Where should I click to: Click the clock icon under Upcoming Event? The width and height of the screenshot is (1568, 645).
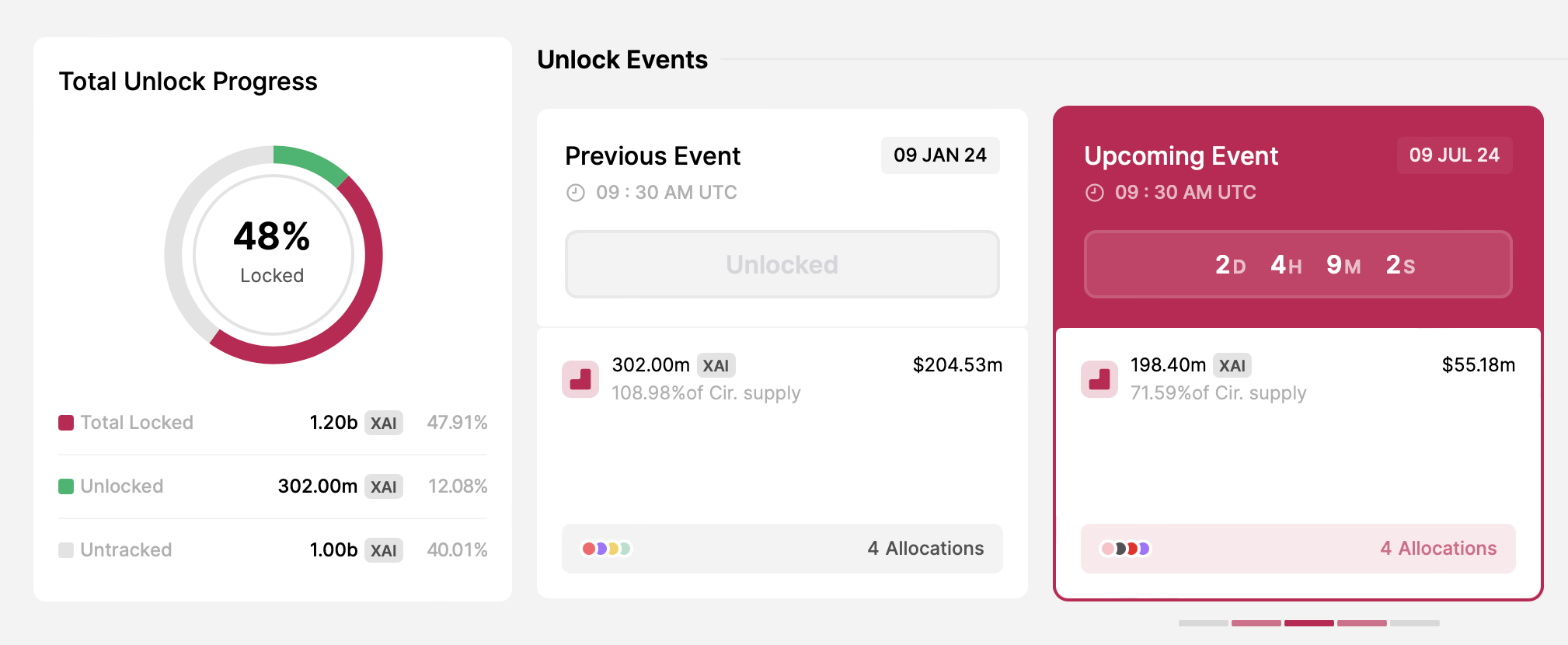[1094, 193]
